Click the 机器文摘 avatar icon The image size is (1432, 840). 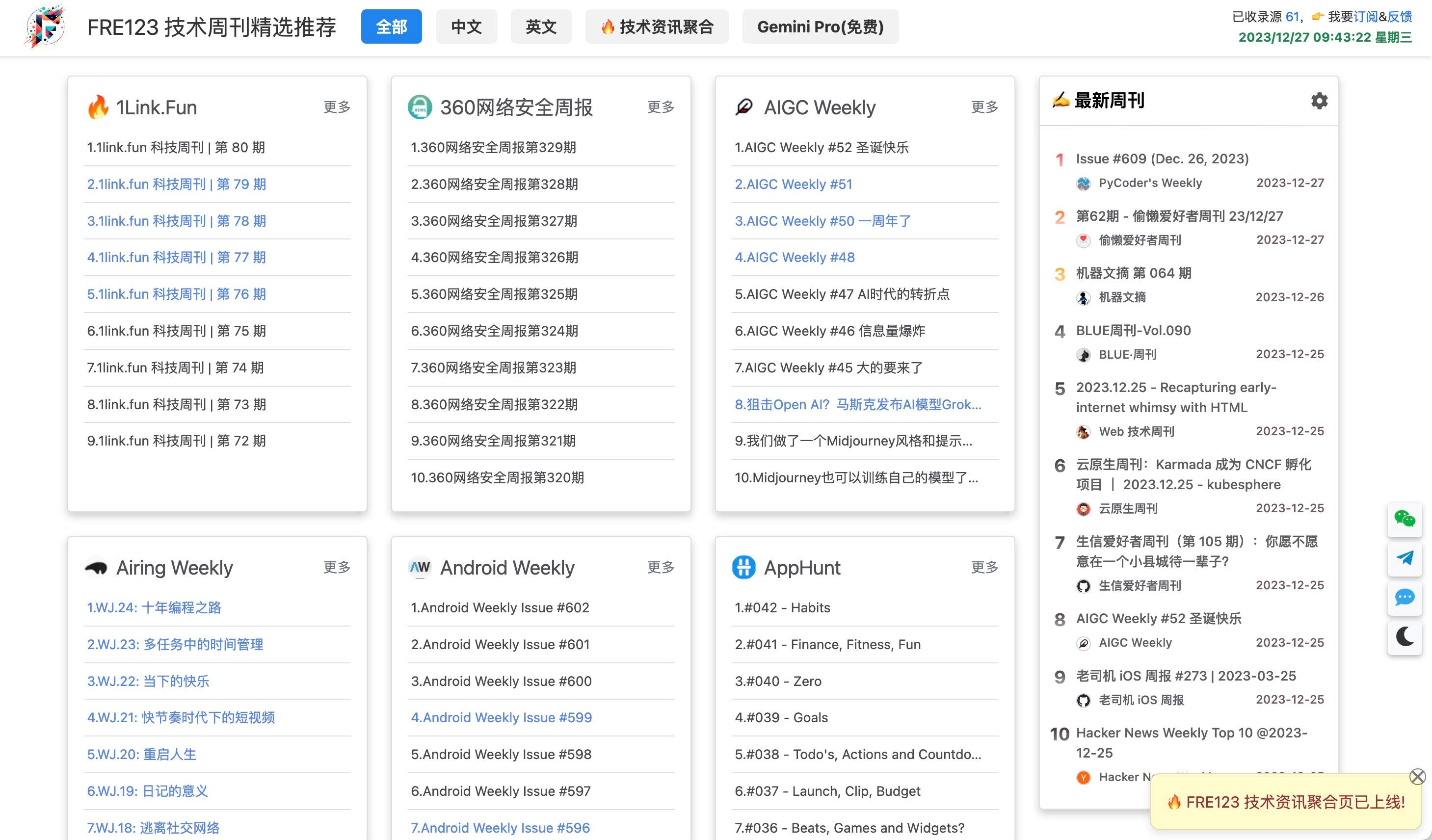pos(1084,297)
